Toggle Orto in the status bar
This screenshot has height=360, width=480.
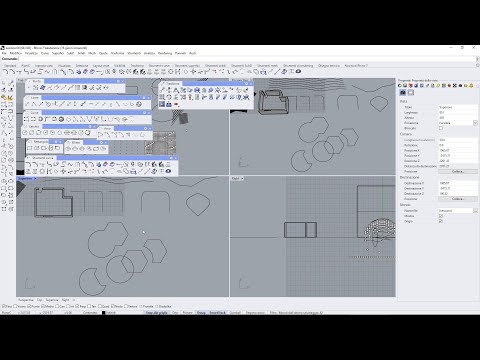tap(175, 313)
